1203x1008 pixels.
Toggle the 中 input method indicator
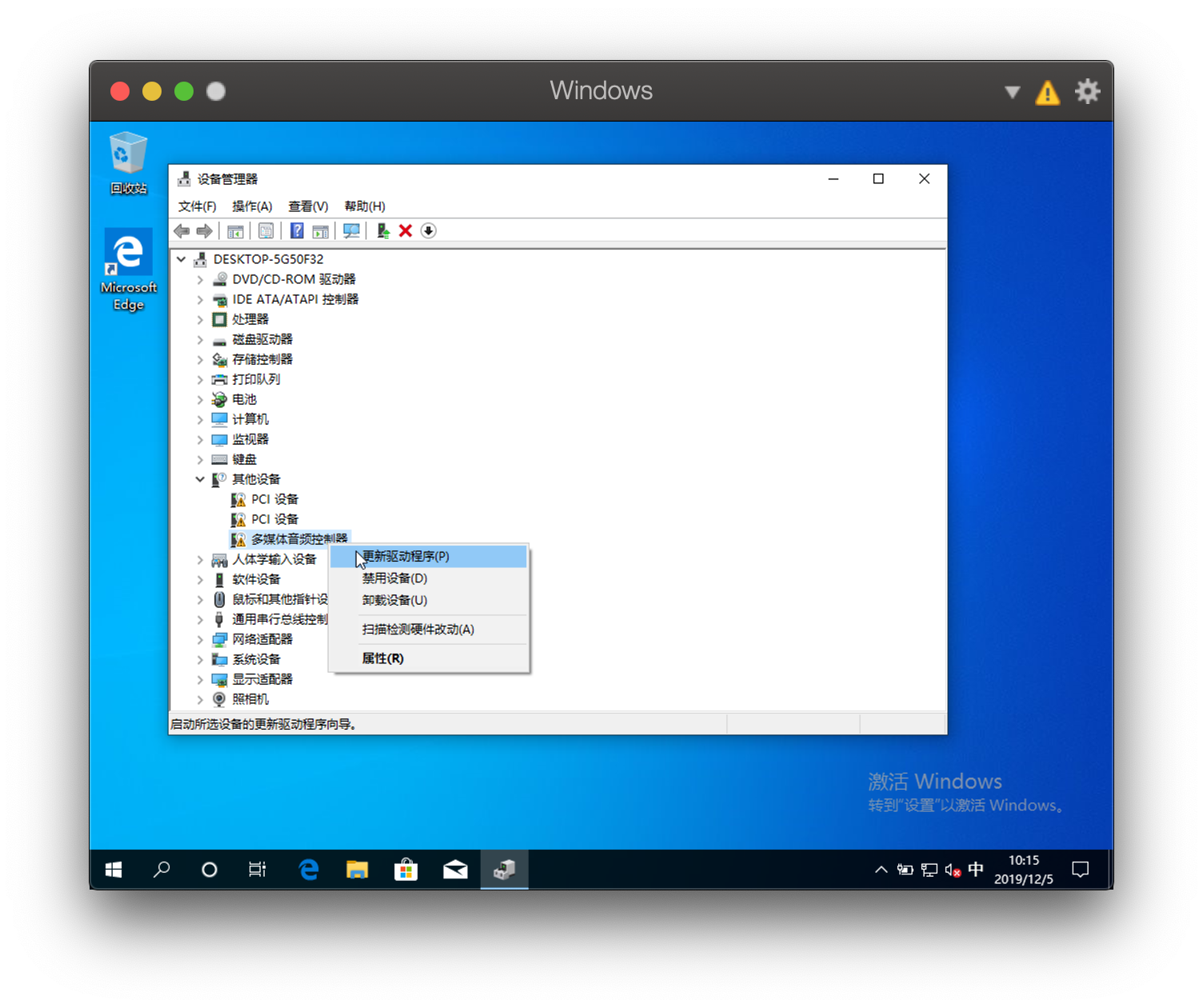click(976, 870)
